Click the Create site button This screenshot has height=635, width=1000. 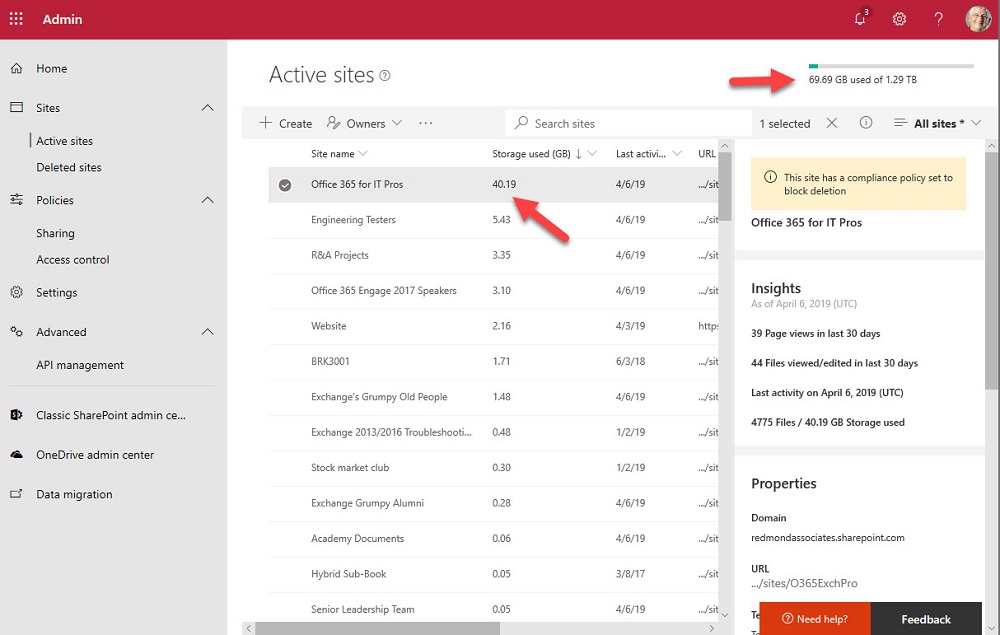(286, 123)
